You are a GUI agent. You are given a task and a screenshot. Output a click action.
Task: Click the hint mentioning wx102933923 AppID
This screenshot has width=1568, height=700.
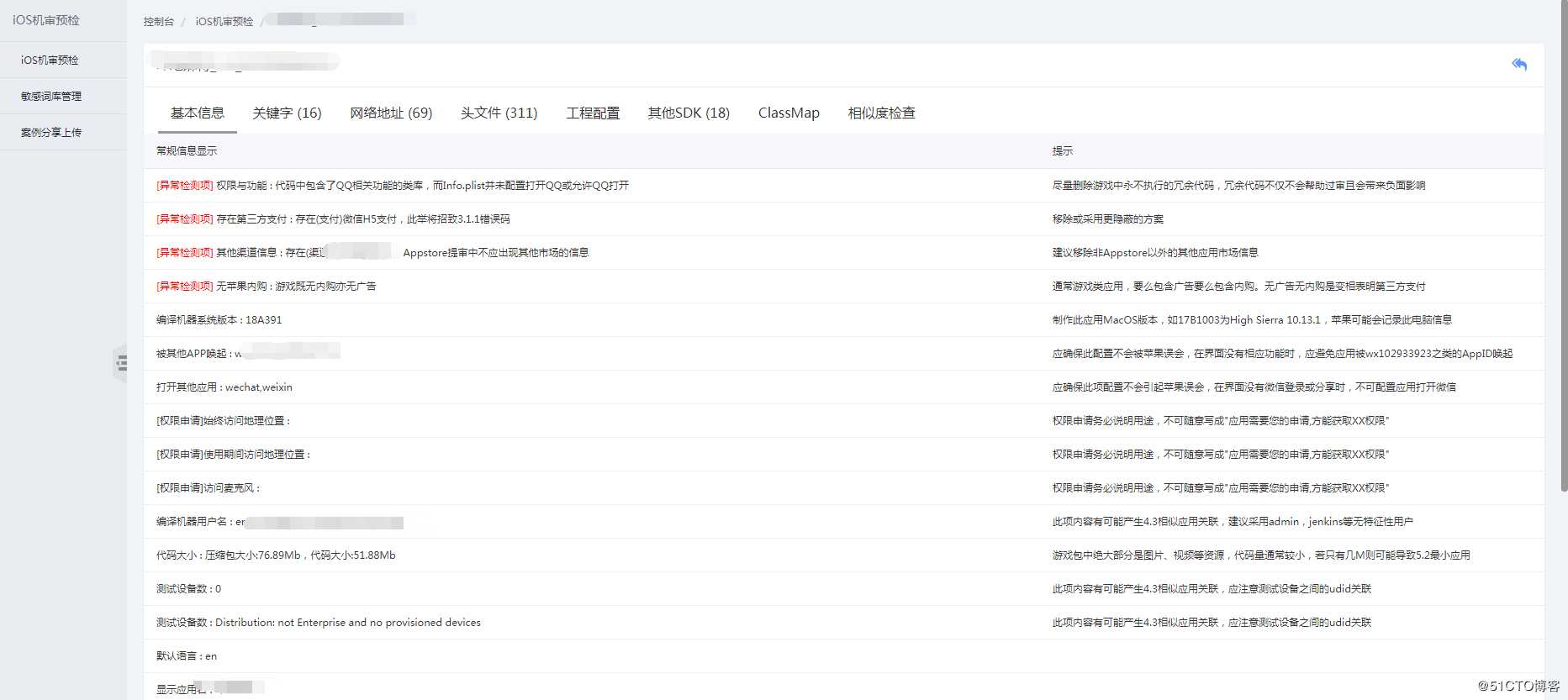[1282, 354]
